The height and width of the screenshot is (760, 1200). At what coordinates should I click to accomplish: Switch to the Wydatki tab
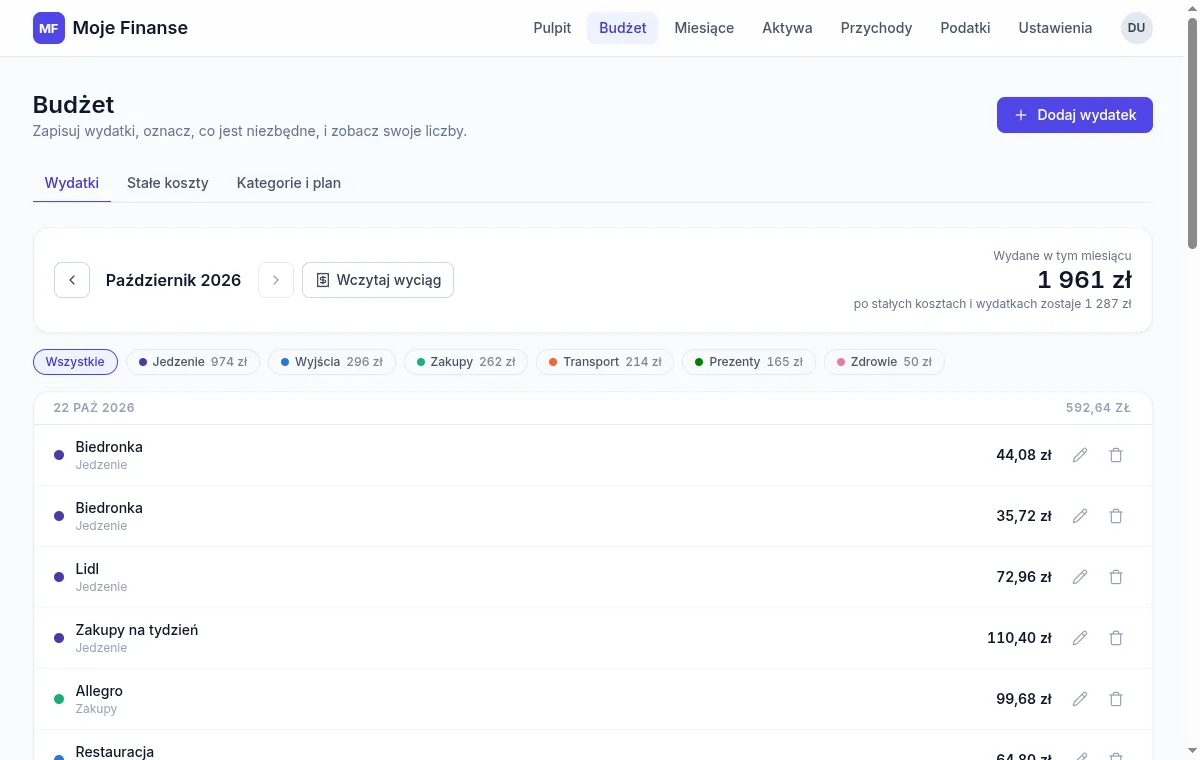coord(72,183)
